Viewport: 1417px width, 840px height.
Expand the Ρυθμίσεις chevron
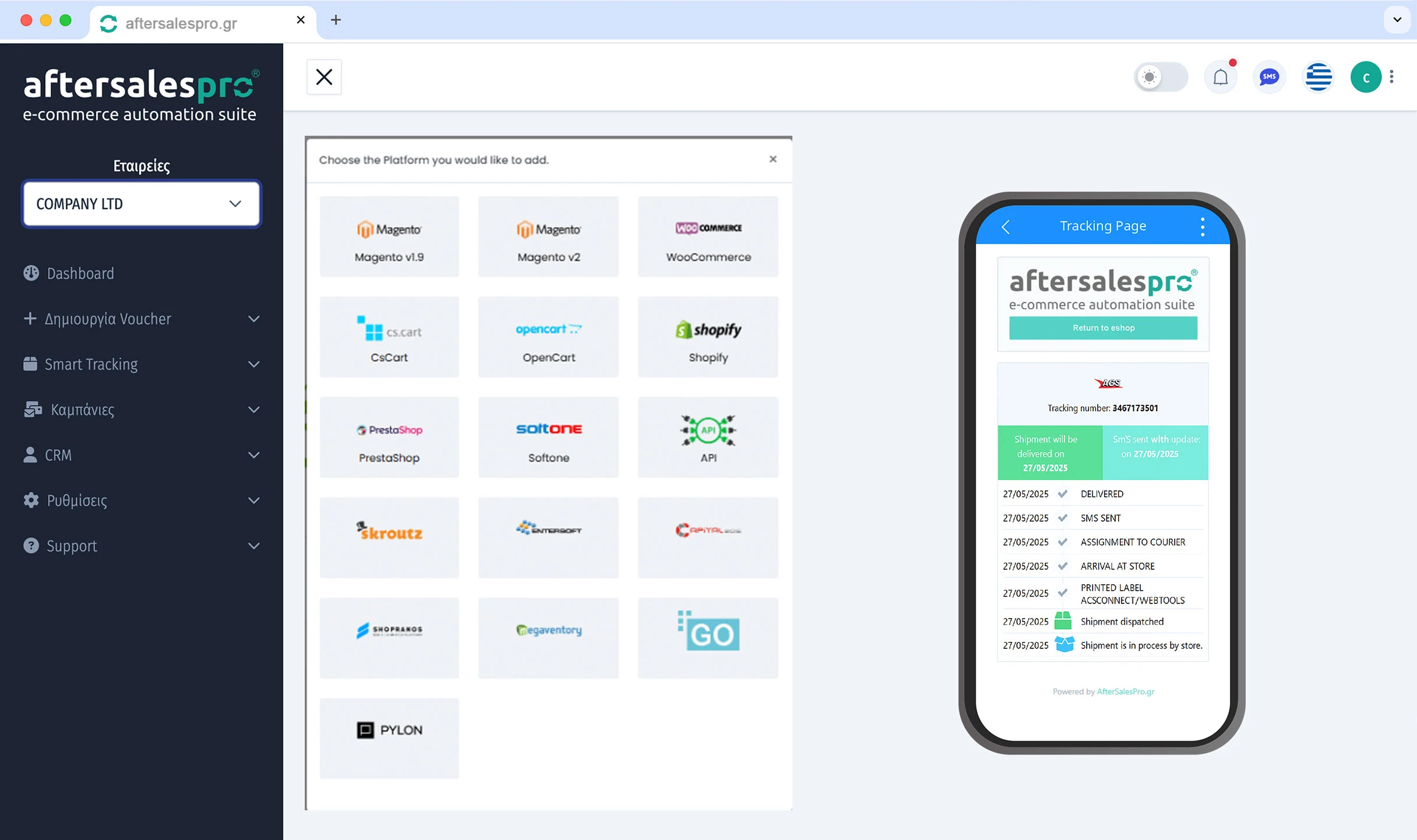(x=253, y=500)
